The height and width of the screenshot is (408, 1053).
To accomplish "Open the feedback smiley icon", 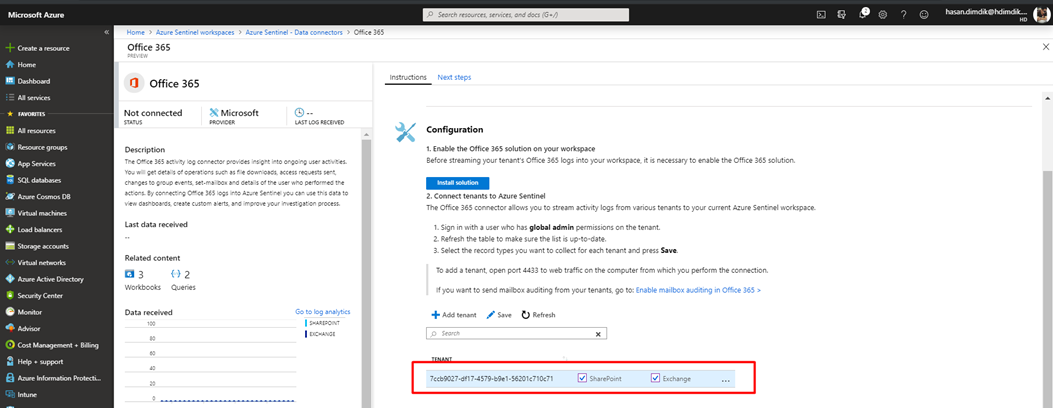I will (925, 14).
